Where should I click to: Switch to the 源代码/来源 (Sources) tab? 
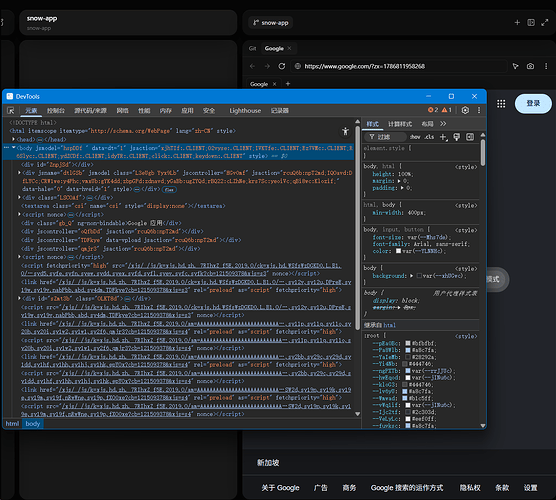tap(90, 111)
